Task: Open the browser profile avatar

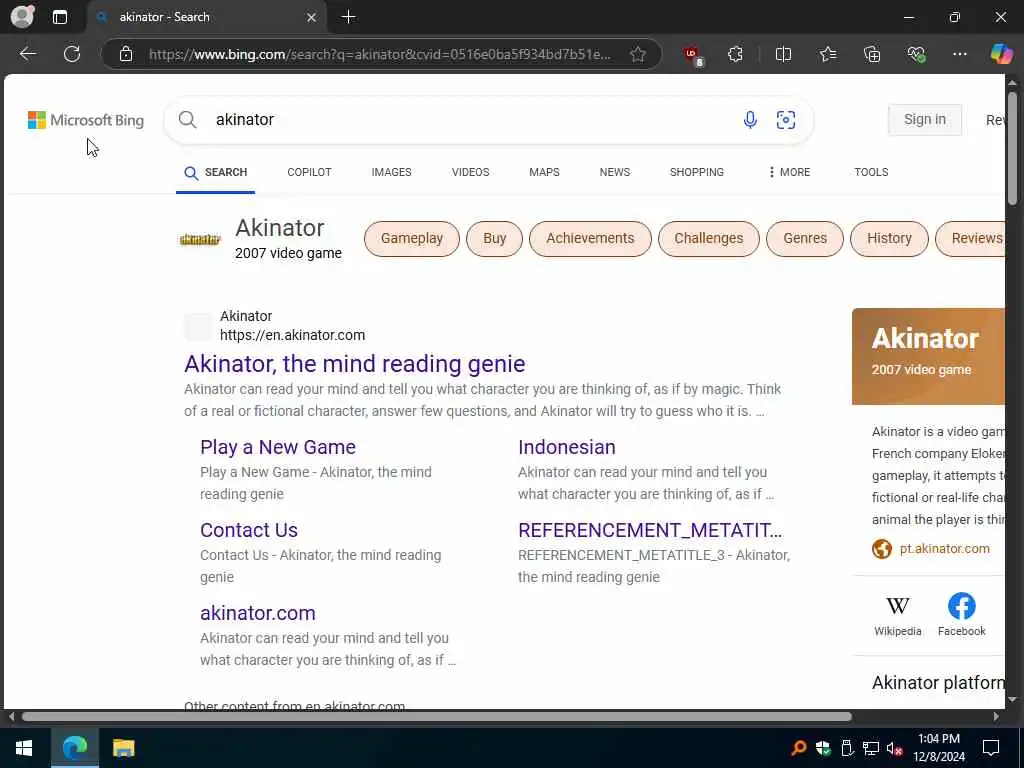Action: pyautogui.click(x=22, y=16)
